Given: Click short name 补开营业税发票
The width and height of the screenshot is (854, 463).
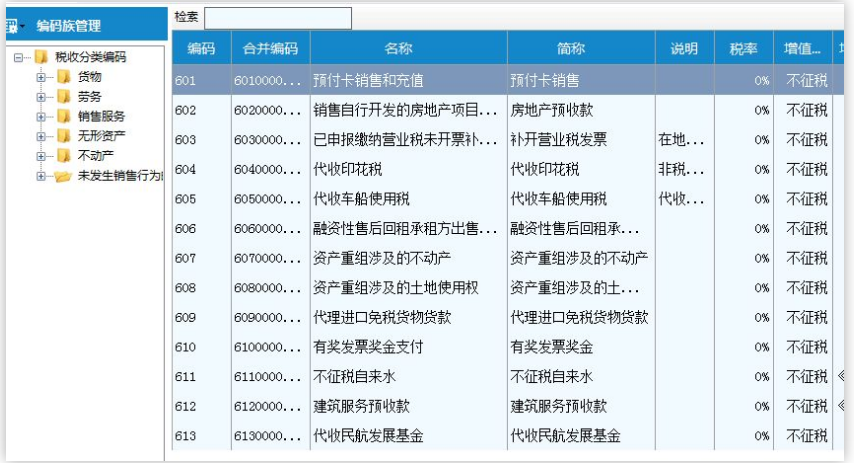Looking at the screenshot, I should tap(581, 139).
